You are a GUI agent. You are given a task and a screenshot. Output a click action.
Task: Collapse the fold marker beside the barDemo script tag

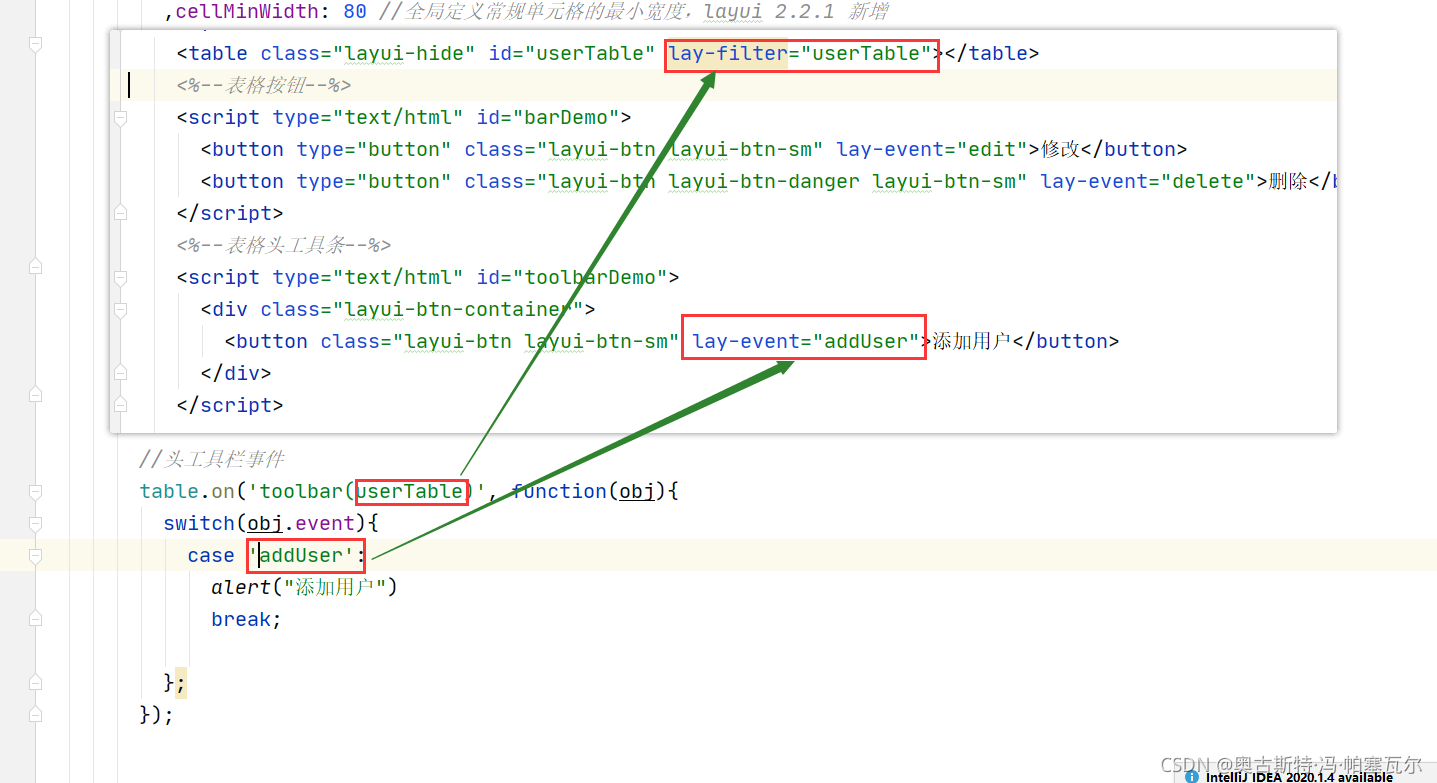(x=120, y=118)
